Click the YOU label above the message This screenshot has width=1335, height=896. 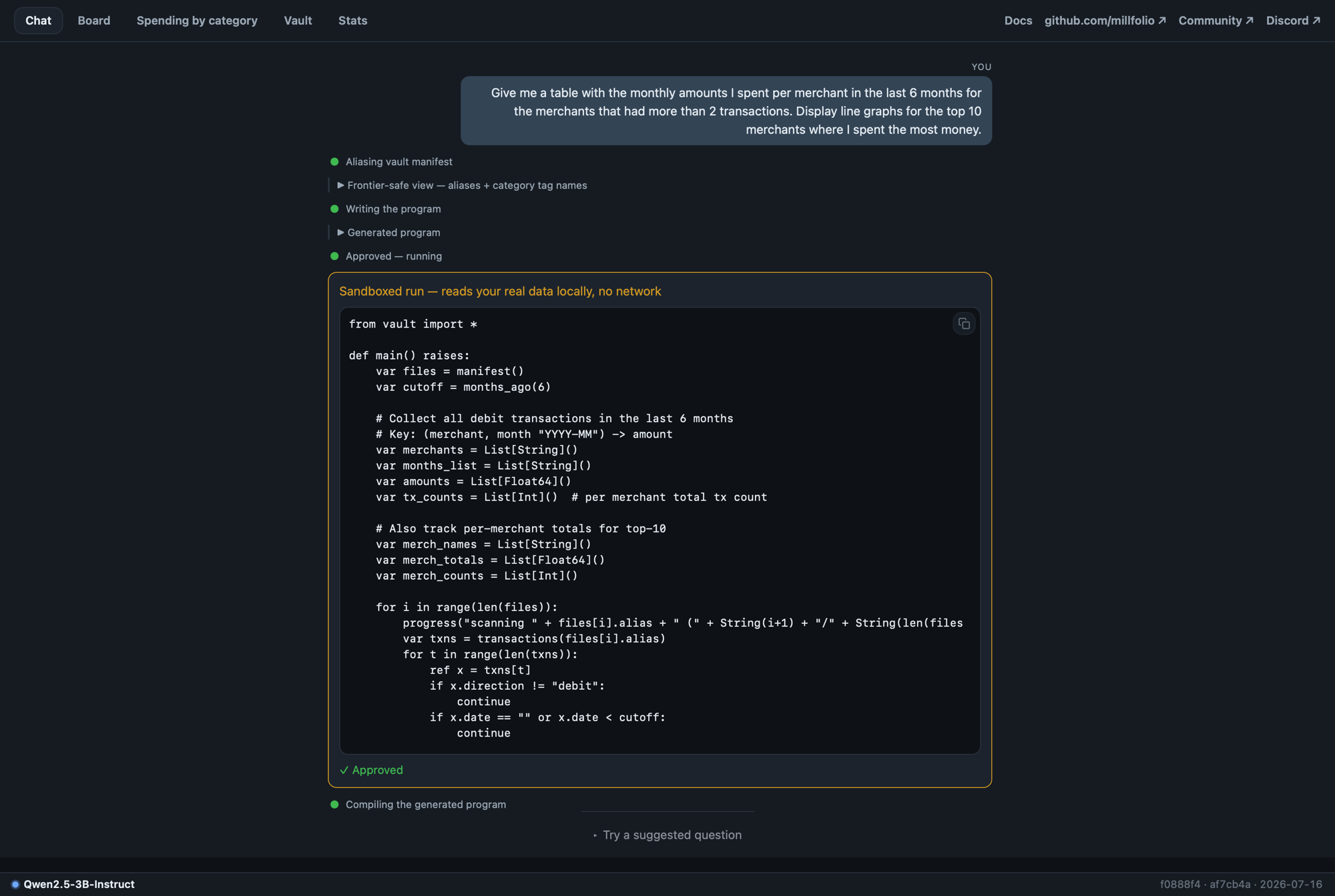tap(981, 67)
